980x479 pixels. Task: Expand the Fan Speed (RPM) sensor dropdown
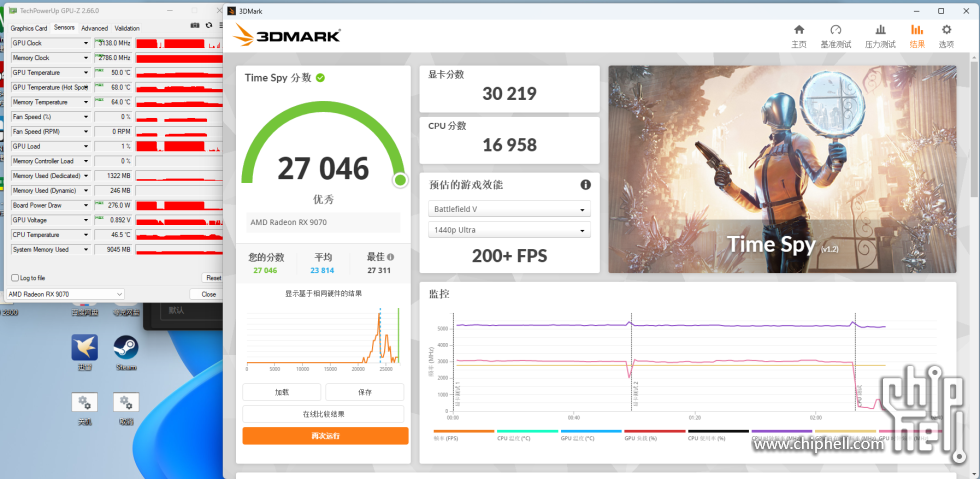(86, 131)
